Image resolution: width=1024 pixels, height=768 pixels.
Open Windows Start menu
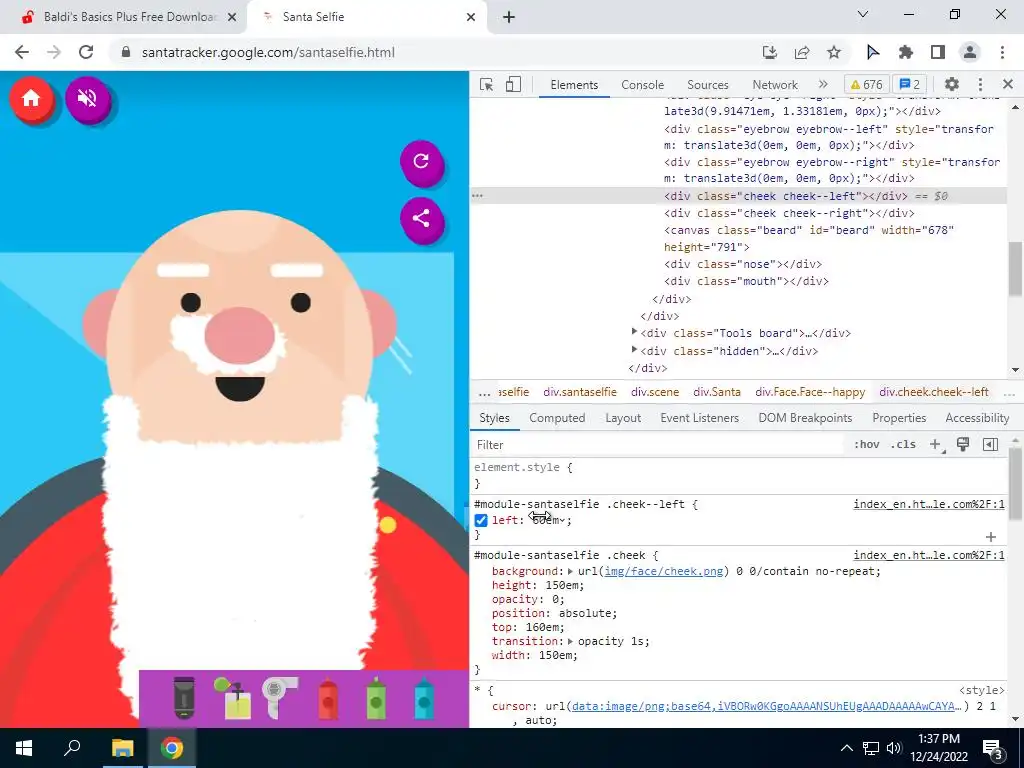pos(24,748)
